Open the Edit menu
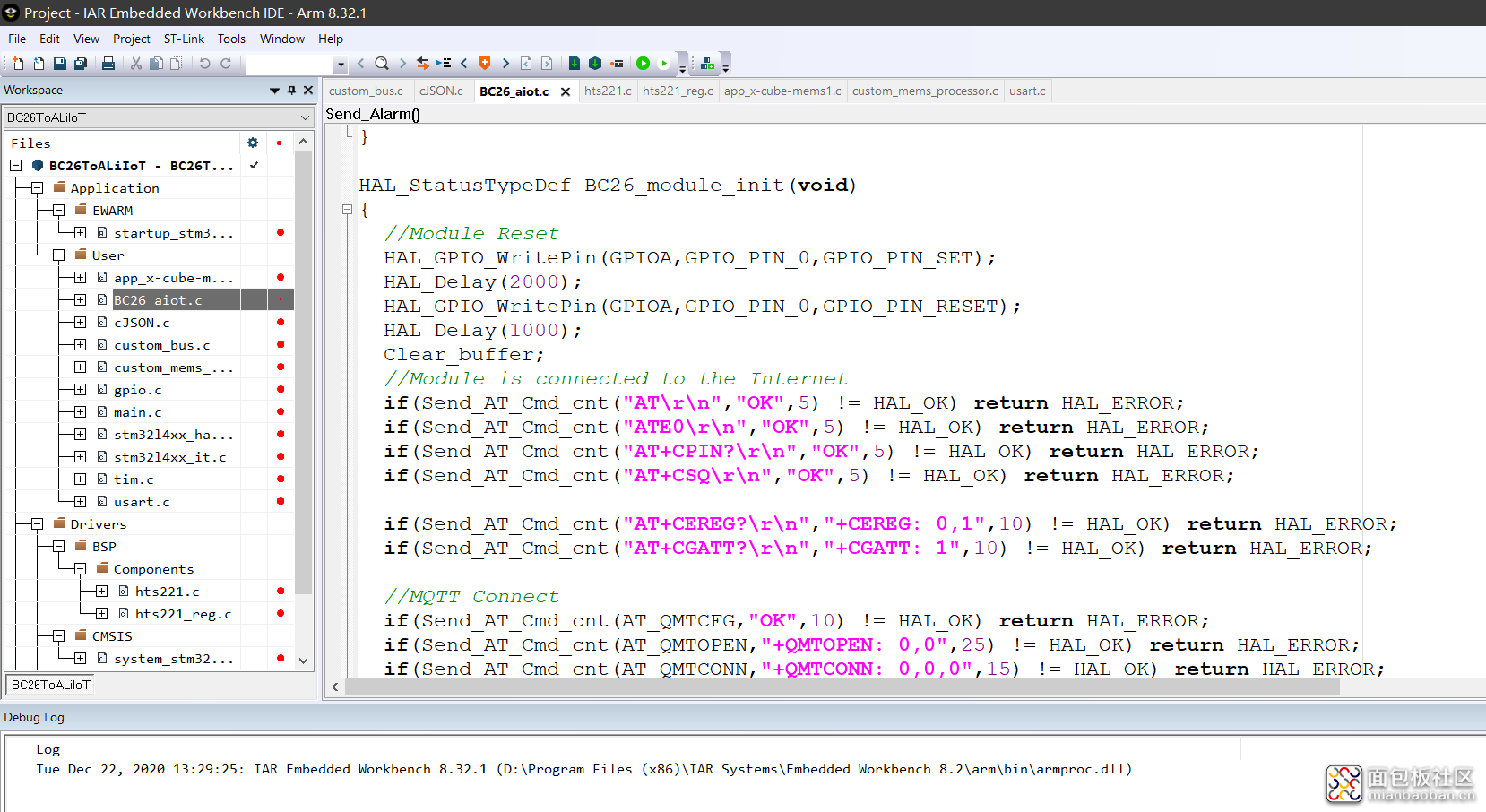This screenshot has height=812, width=1486. [49, 39]
